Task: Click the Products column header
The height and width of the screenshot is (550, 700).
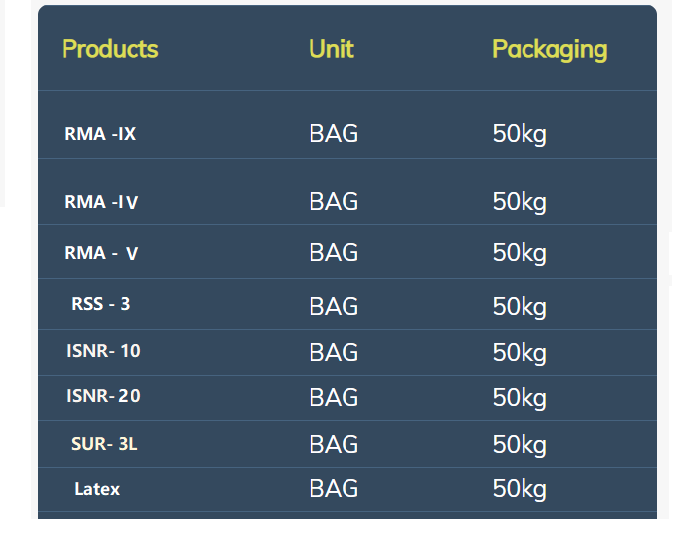Action: click(x=110, y=49)
